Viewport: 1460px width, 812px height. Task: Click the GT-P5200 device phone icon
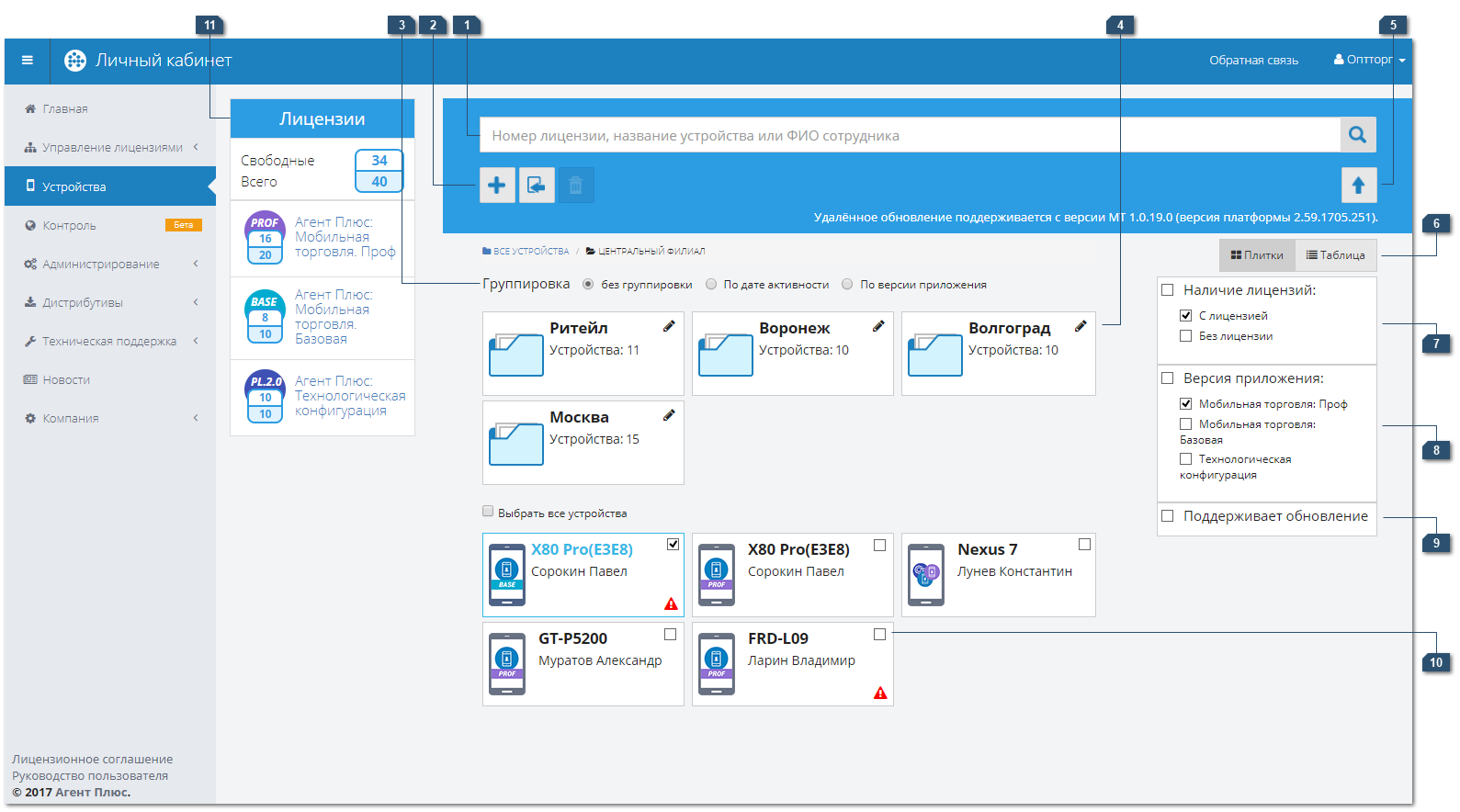pos(507,664)
